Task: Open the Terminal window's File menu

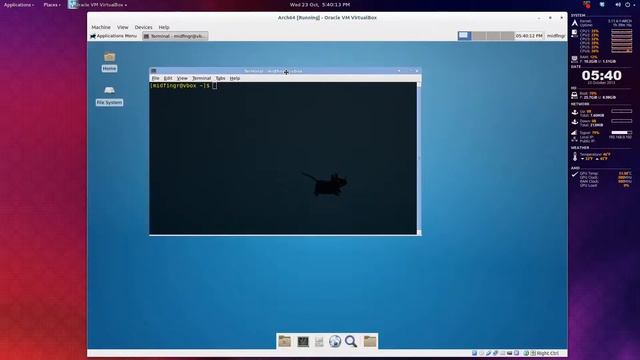Action: (156, 78)
